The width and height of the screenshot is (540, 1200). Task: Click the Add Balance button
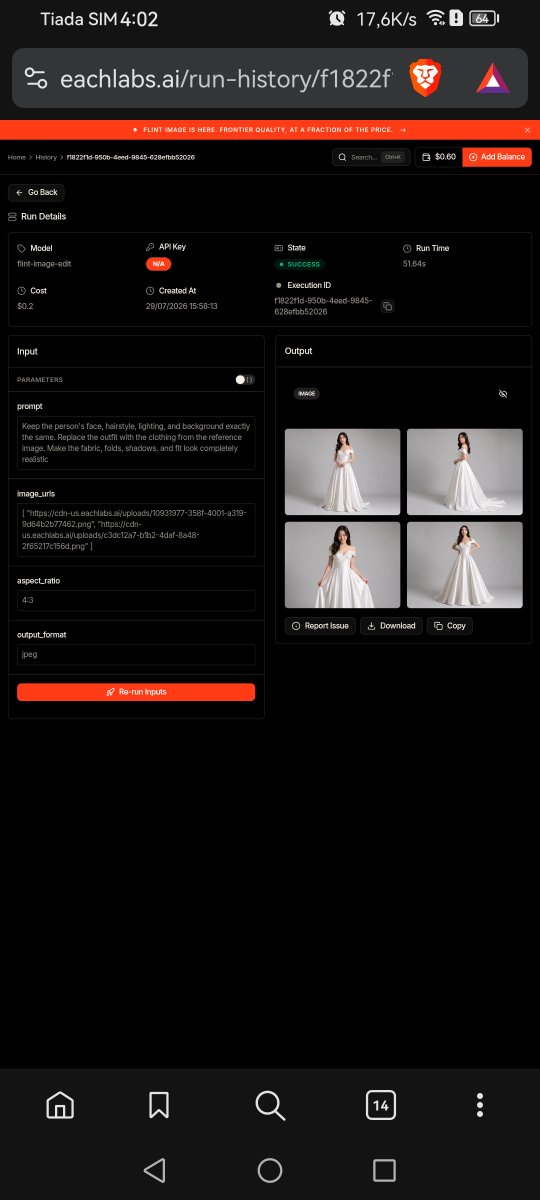[x=497, y=157]
